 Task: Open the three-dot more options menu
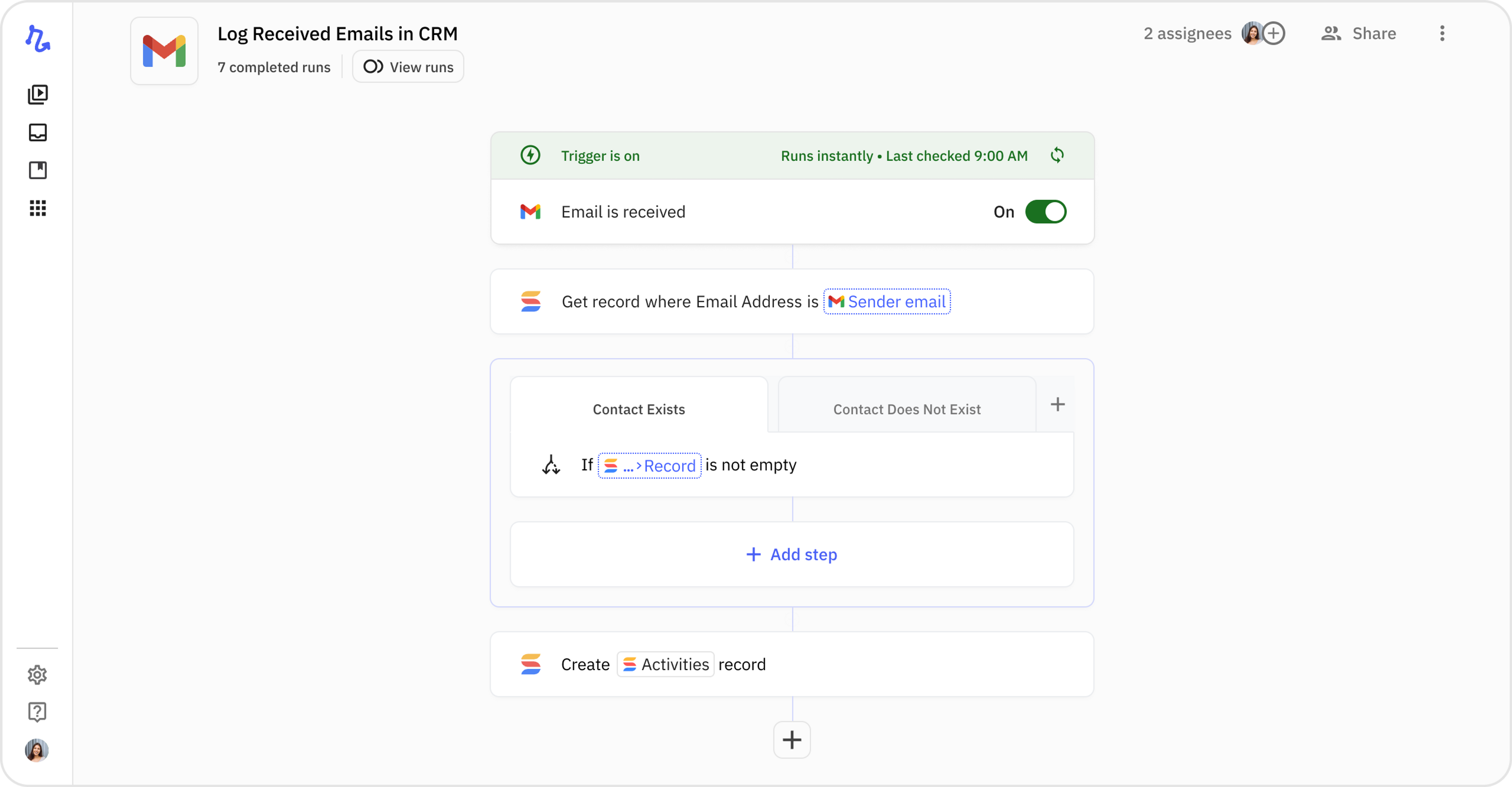[x=1442, y=33]
